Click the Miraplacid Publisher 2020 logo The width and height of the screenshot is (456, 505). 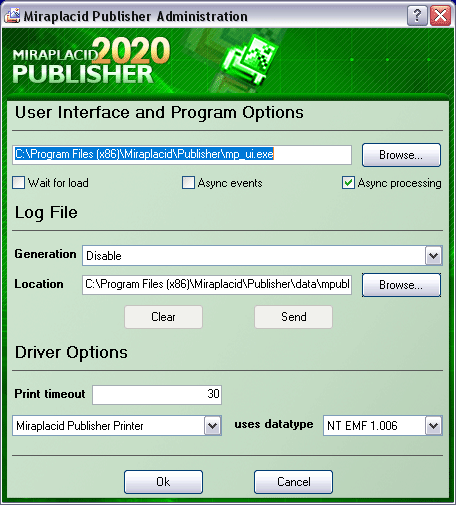(x=91, y=60)
